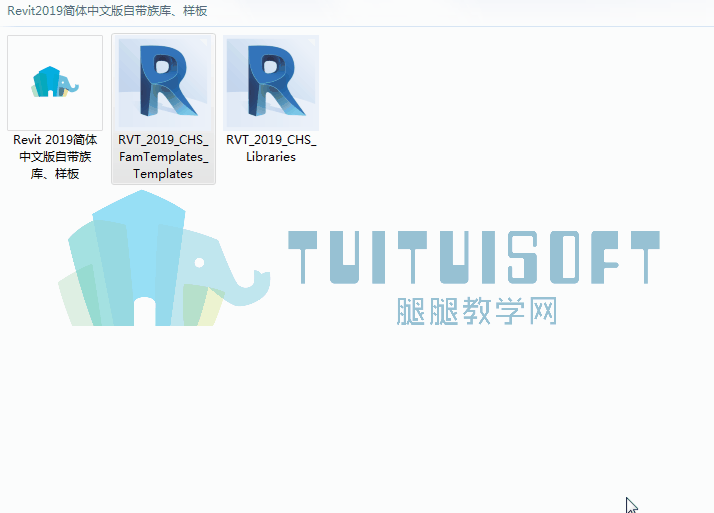This screenshot has width=714, height=513.
Task: Click the small elephant inside the first thumbnail
Action: tap(55, 82)
